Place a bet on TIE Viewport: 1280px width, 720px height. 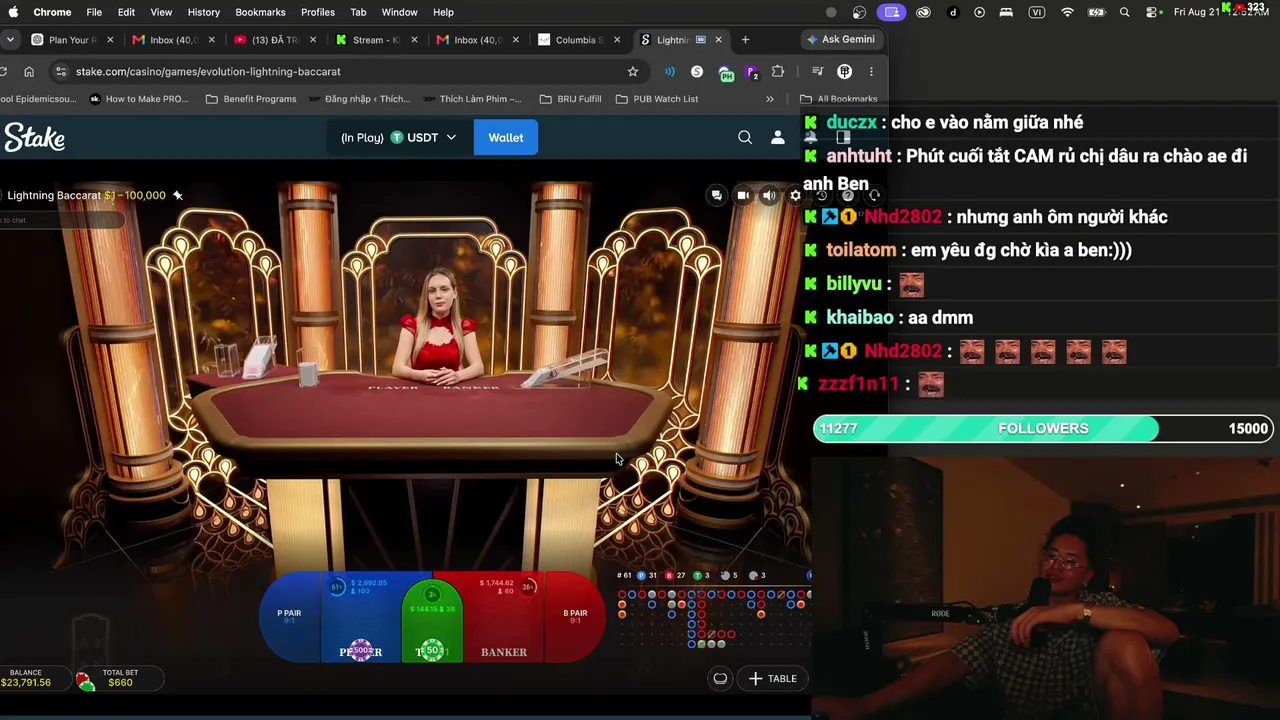432,620
